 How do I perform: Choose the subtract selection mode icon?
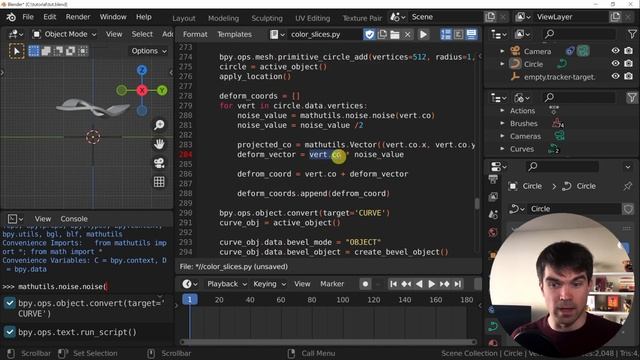(x=58, y=51)
